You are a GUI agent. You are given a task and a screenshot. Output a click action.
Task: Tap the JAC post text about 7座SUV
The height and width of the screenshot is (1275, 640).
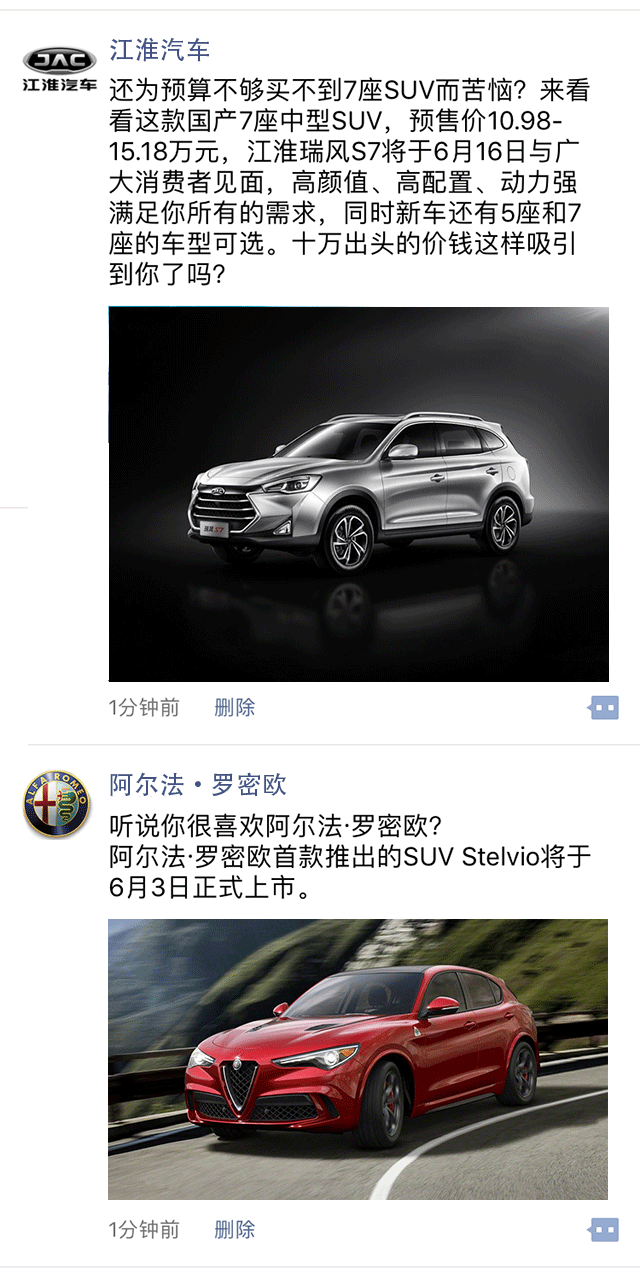coord(350,182)
